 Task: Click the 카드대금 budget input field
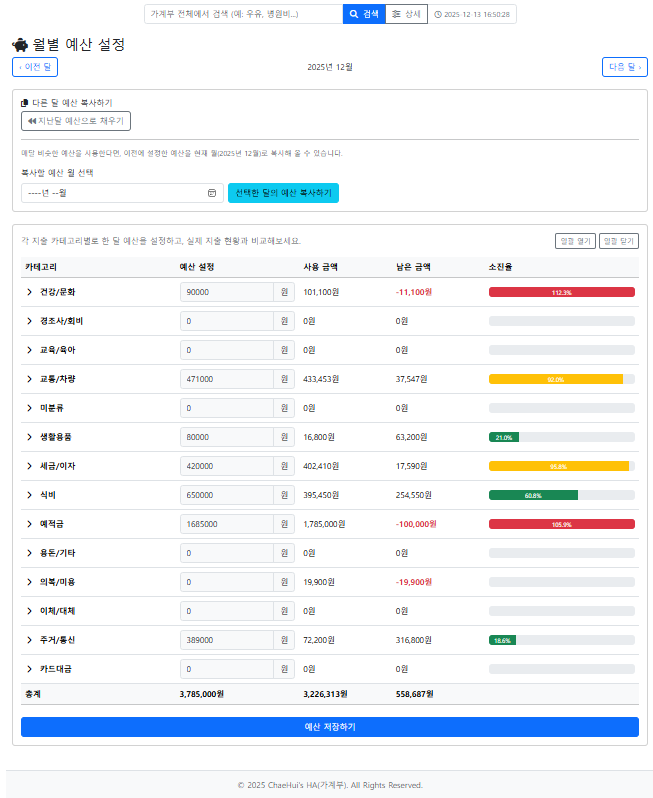point(226,669)
